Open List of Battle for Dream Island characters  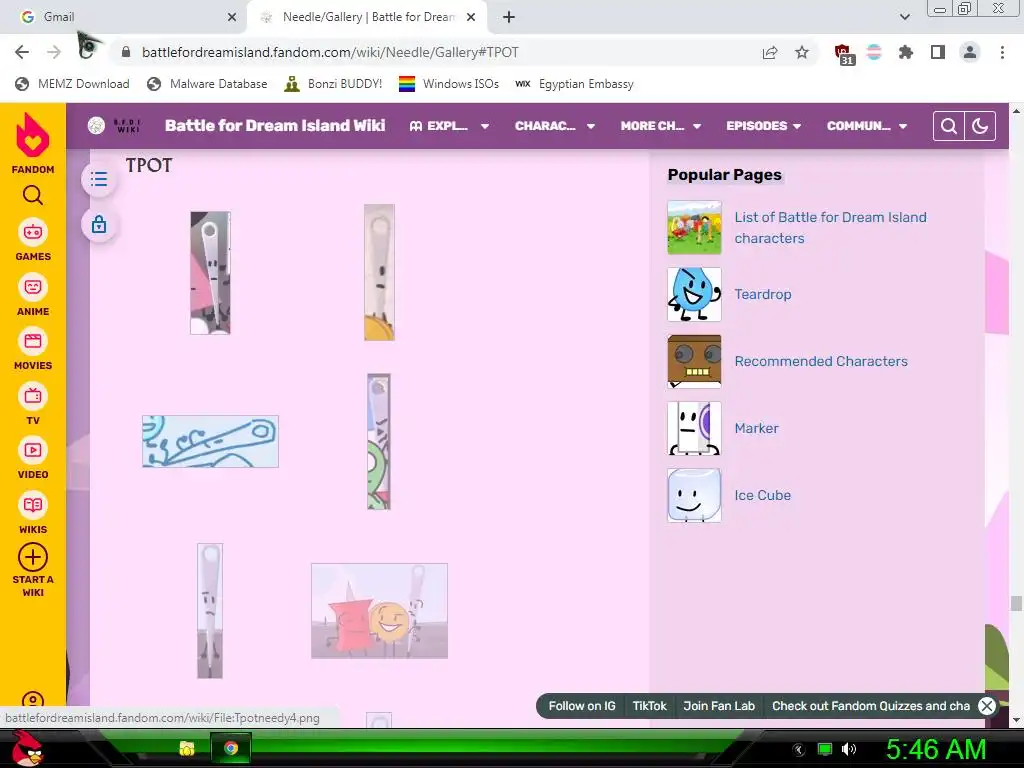(x=830, y=227)
